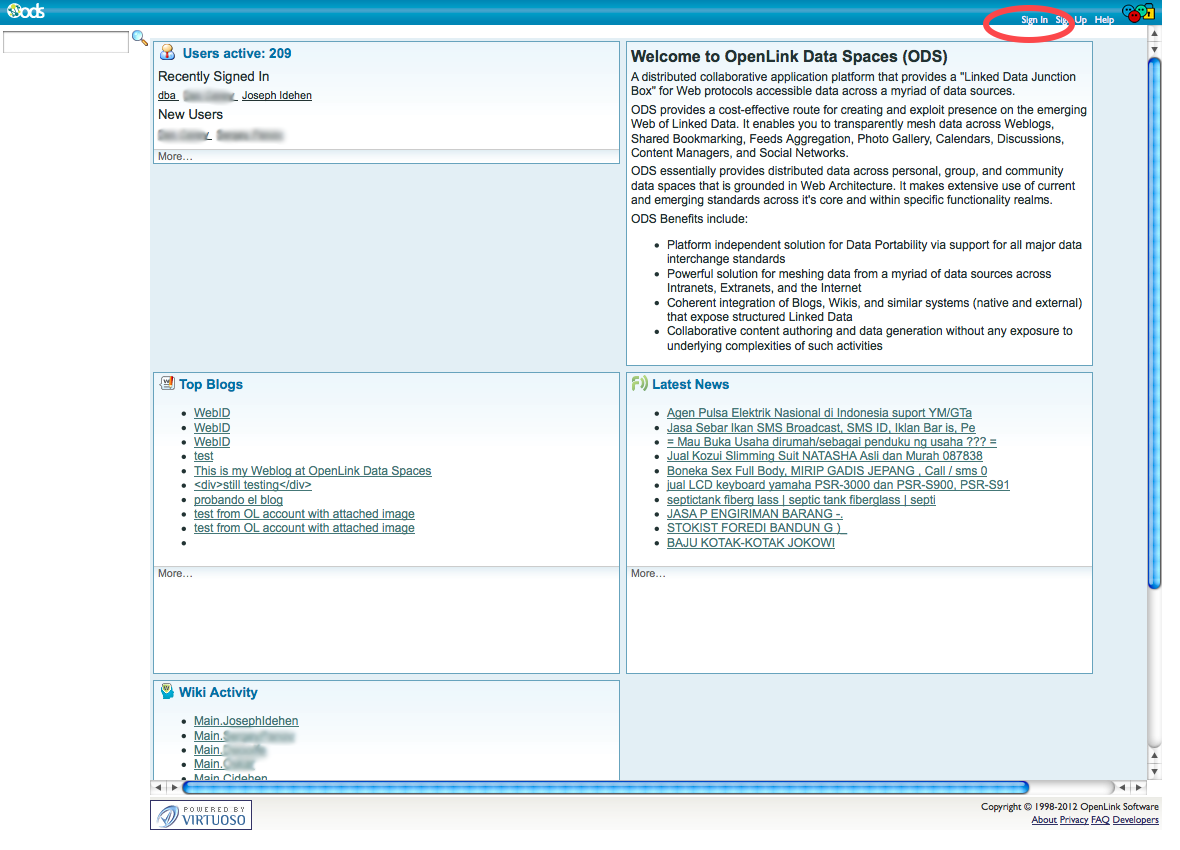Open the 'probando el blog' link
1180x850 pixels.
238,500
